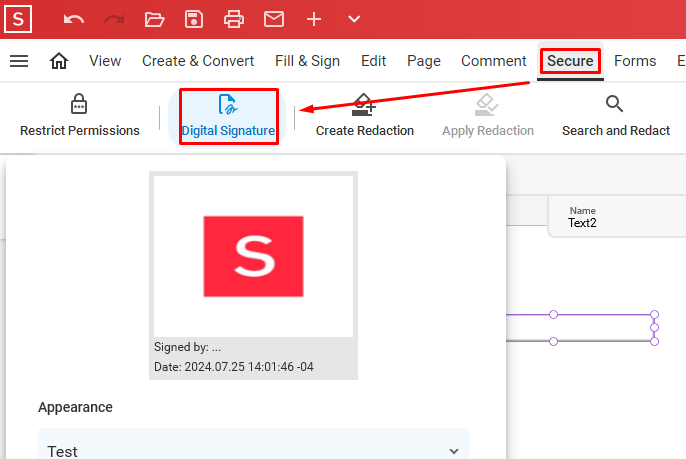This screenshot has width=686, height=459.
Task: Click the plus icon in top bar
Action: tap(314, 19)
